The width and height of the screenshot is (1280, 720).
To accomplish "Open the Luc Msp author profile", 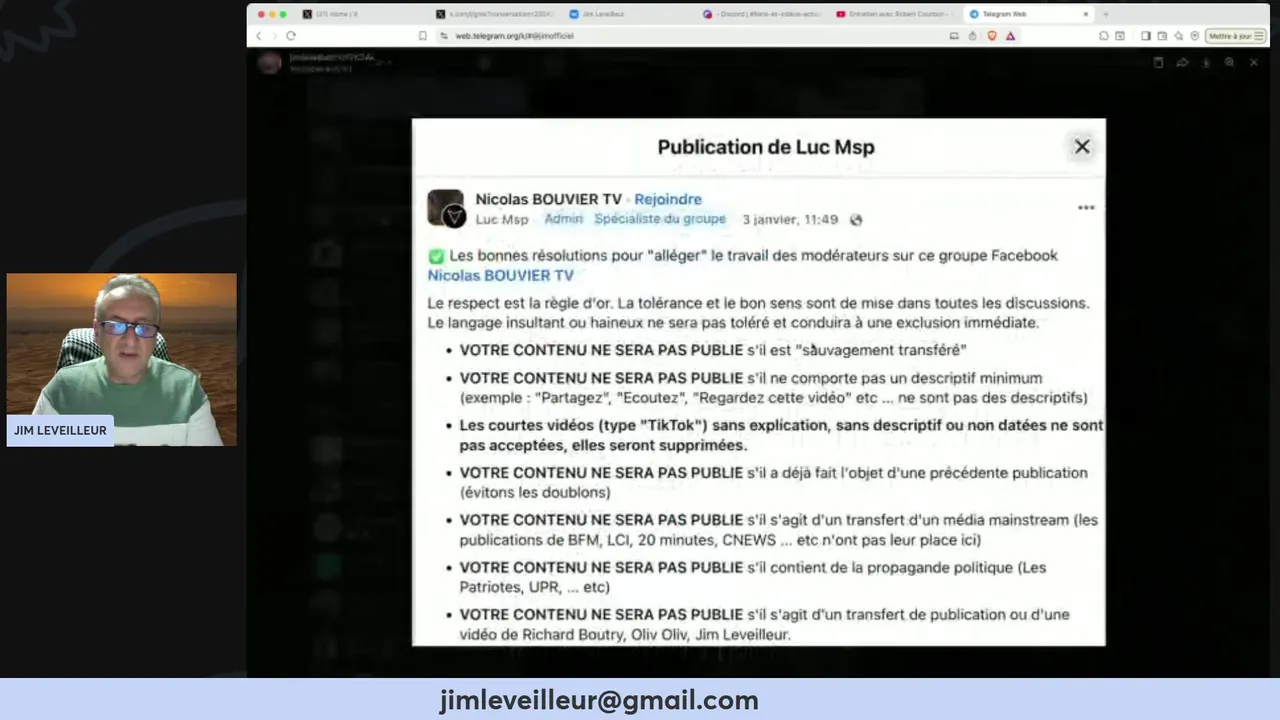I will (x=502, y=220).
